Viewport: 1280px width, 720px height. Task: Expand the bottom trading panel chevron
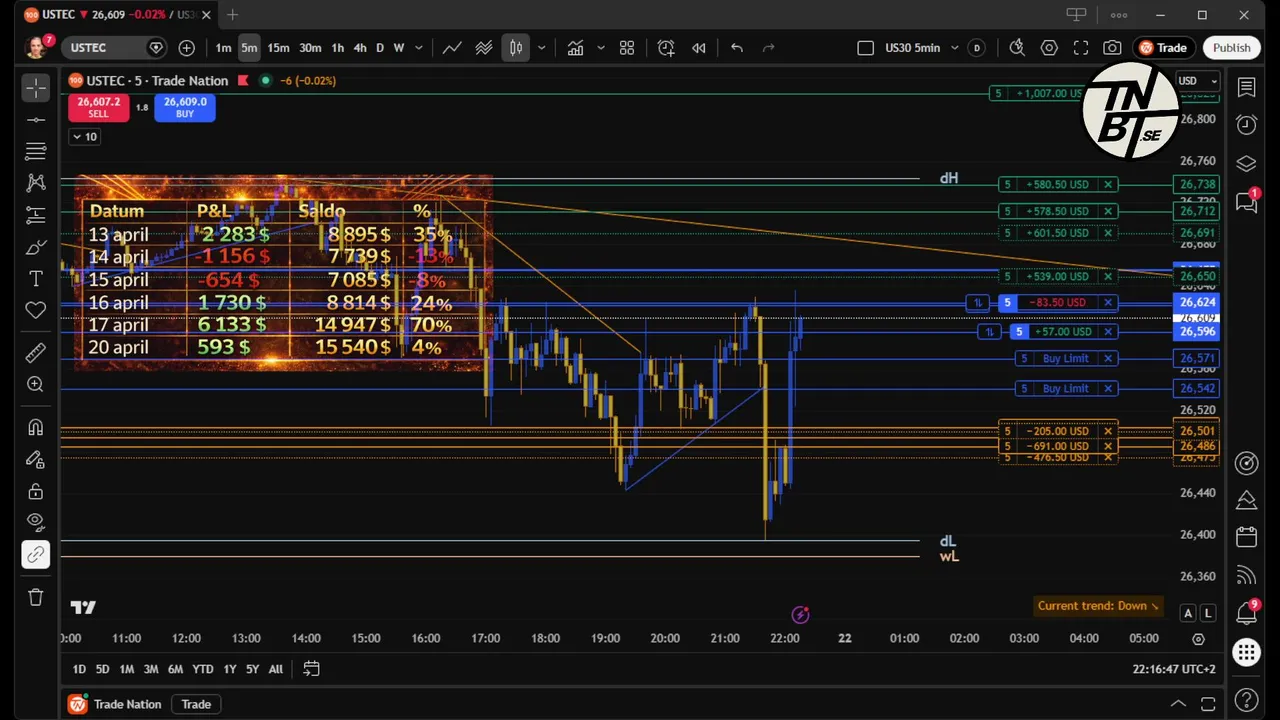coord(1178,704)
